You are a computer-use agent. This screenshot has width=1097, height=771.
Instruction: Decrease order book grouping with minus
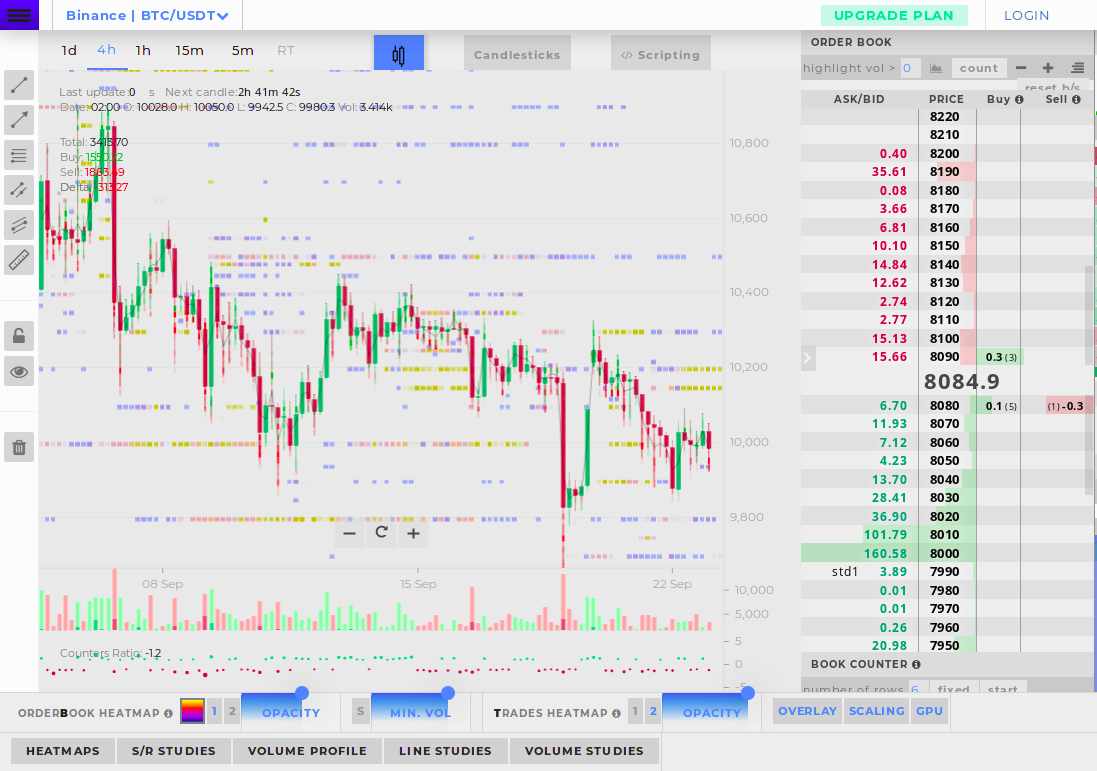tap(1021, 68)
